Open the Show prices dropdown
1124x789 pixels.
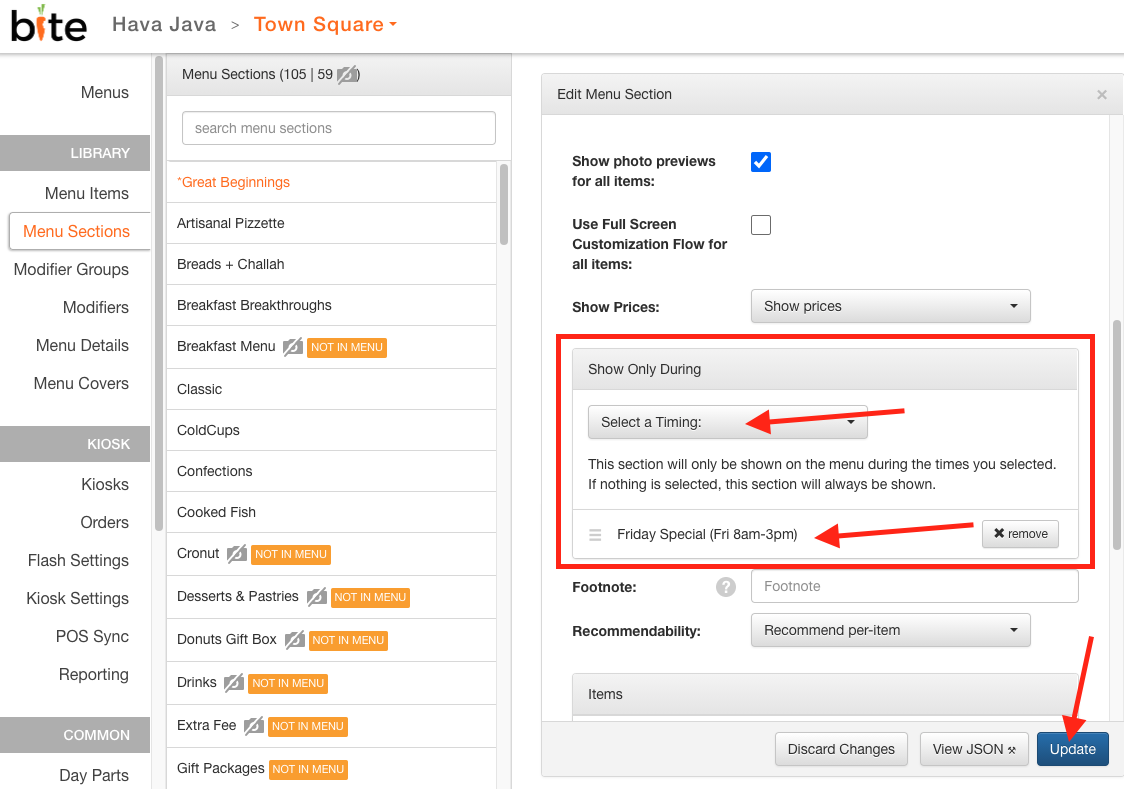coord(890,306)
